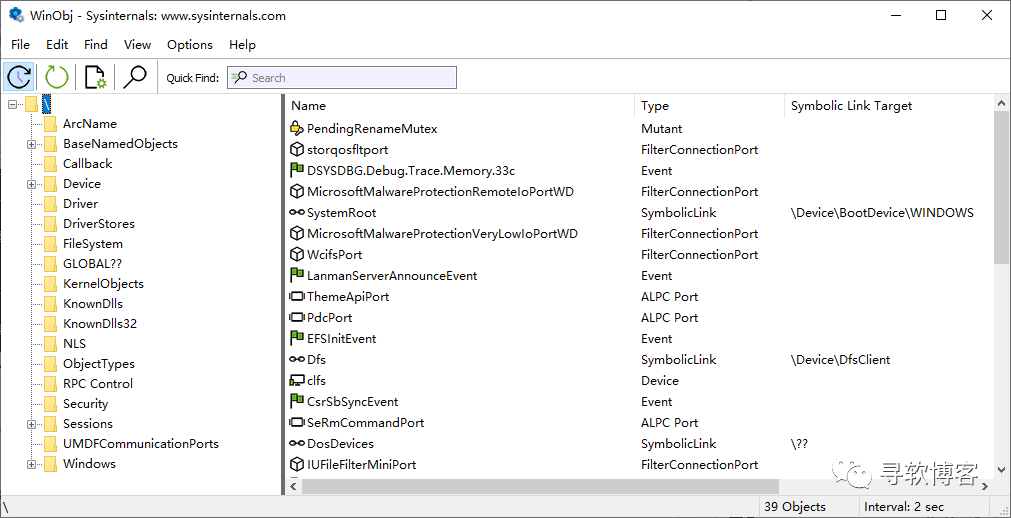Click the KnownDlls folder icon in tree
The height and width of the screenshot is (518, 1011).
click(x=50, y=303)
